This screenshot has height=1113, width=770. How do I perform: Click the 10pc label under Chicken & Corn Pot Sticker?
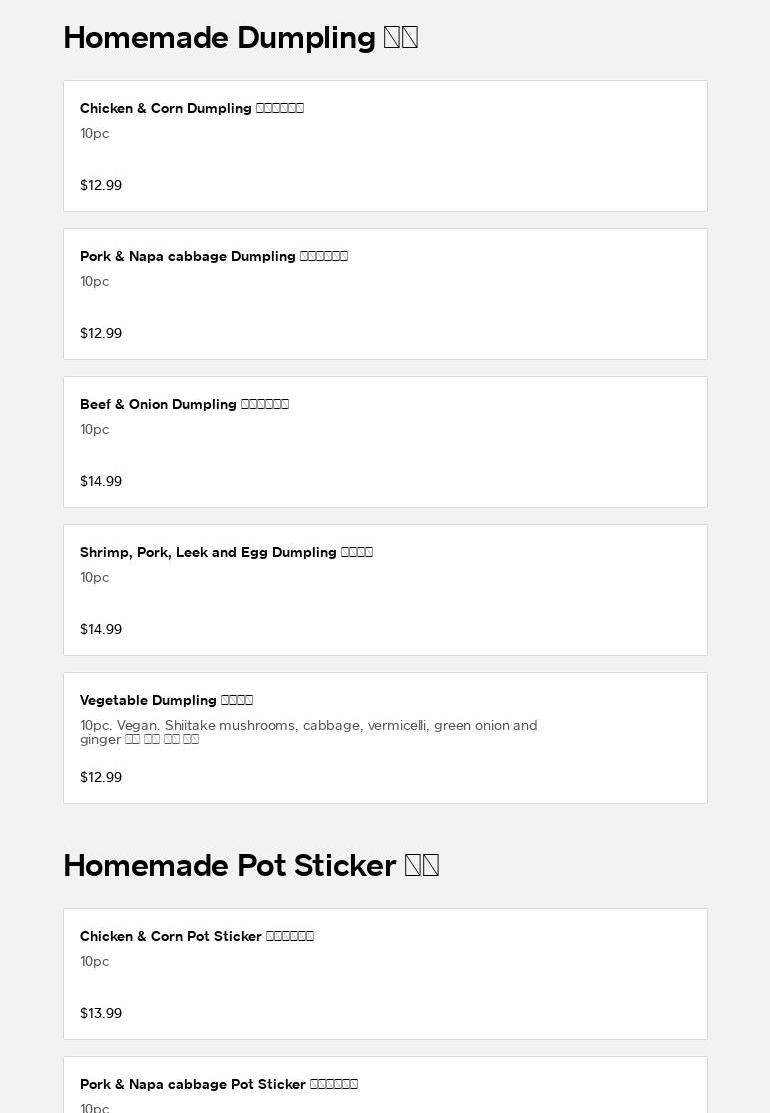[x=95, y=961]
